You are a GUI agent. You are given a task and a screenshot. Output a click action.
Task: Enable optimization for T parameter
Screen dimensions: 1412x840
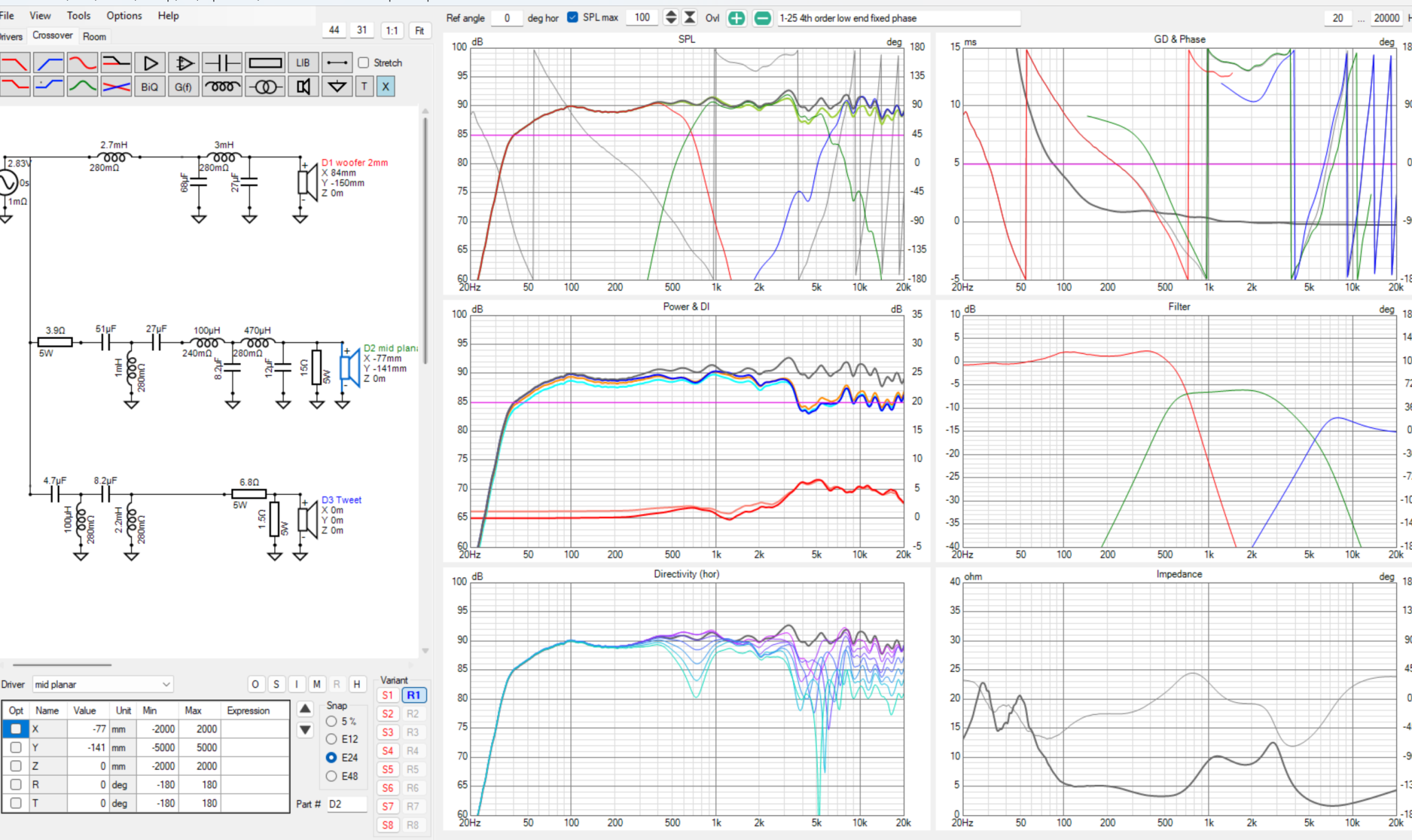point(16,803)
